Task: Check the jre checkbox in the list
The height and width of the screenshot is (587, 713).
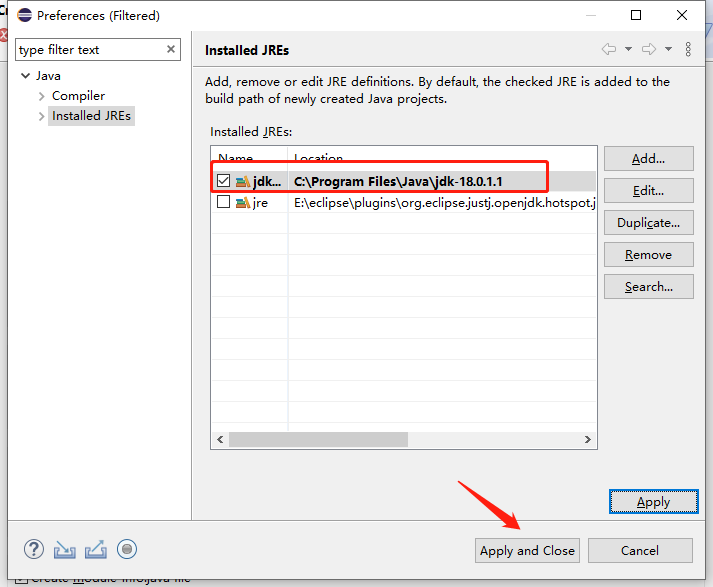Action: tap(223, 202)
